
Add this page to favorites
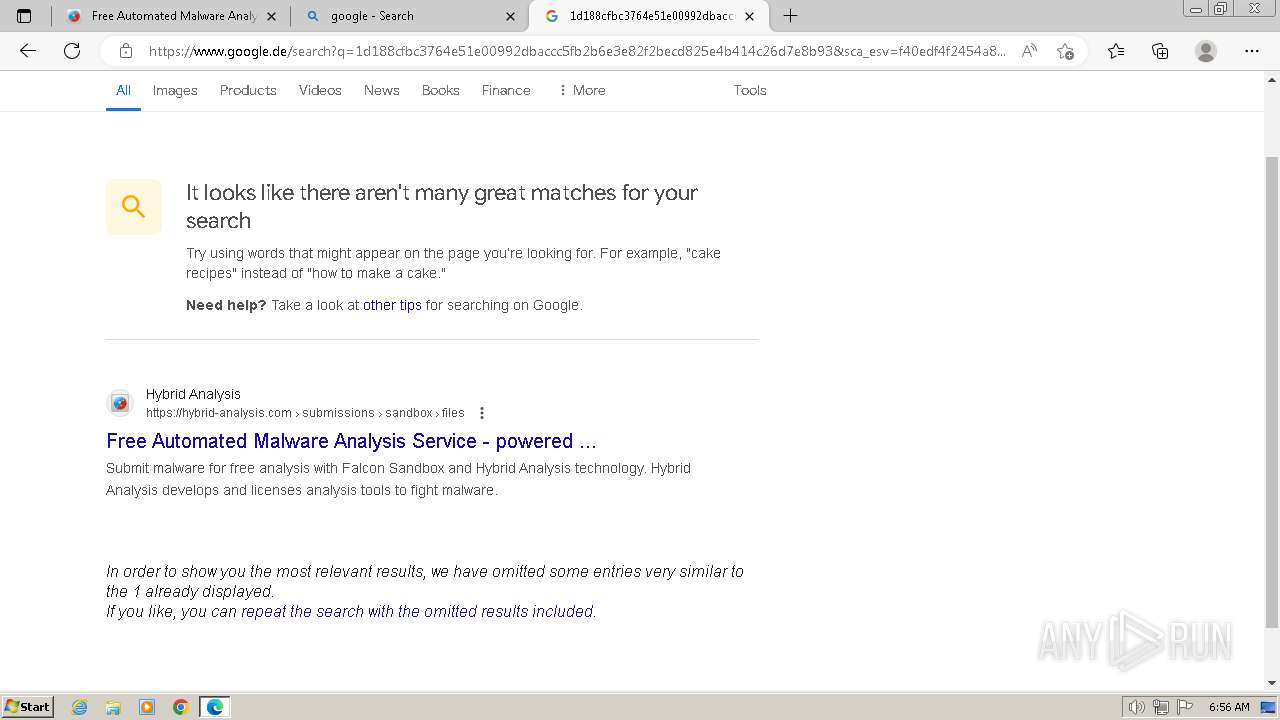tap(1065, 51)
